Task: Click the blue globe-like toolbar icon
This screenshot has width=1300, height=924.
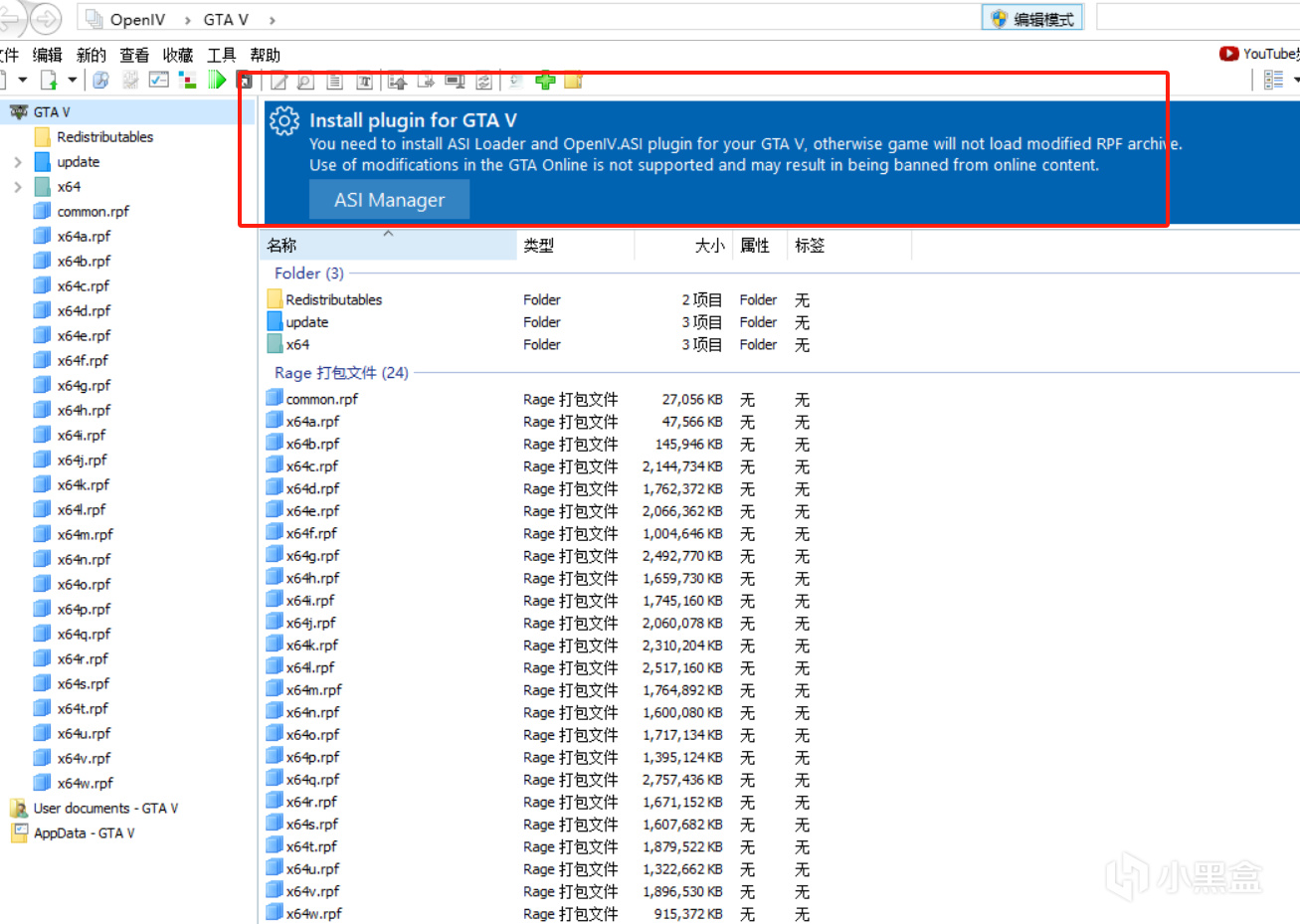Action: 100,81
